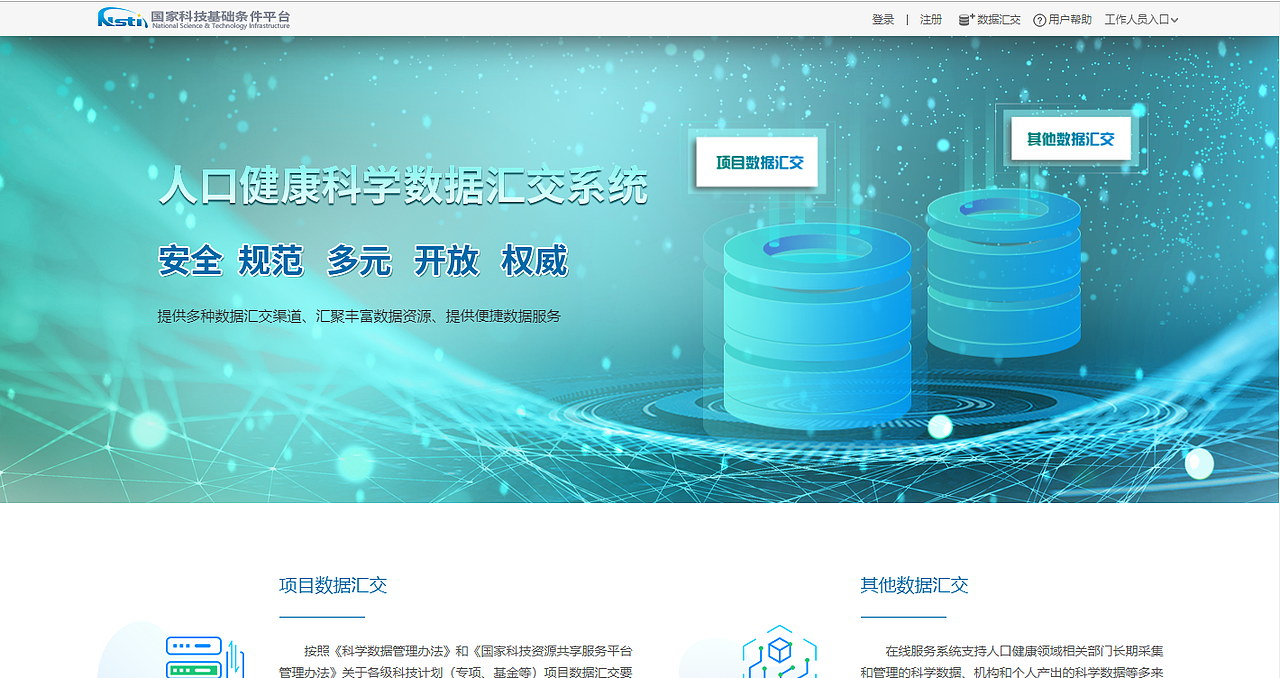Click the database icon next to 数据汇交
The width and height of the screenshot is (1280, 678).
click(x=963, y=18)
